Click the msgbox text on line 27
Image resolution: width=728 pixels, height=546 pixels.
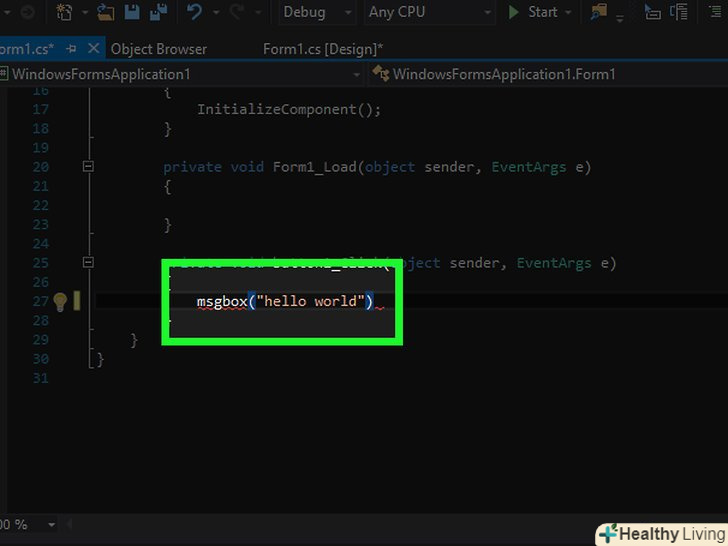click(x=222, y=301)
